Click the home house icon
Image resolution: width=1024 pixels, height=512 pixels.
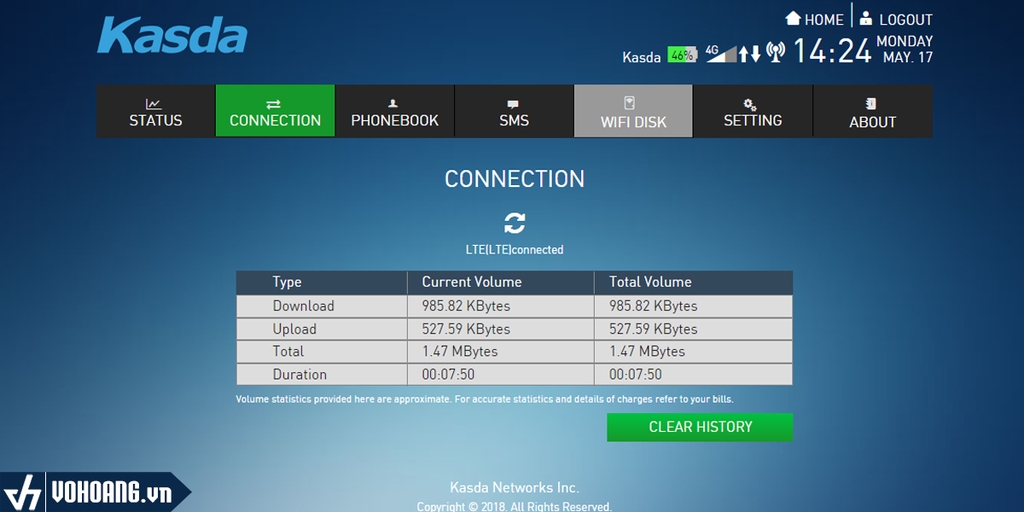[793, 18]
